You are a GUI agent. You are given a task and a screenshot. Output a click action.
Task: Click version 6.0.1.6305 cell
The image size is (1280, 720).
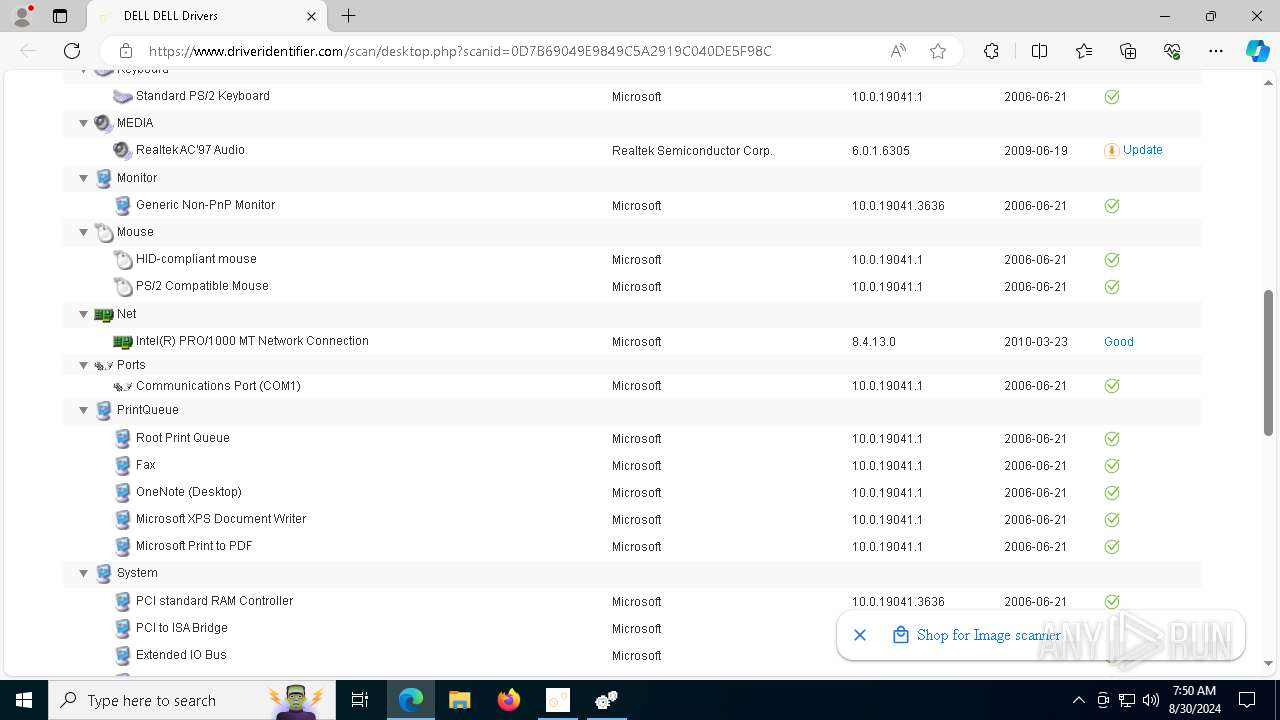click(x=881, y=151)
